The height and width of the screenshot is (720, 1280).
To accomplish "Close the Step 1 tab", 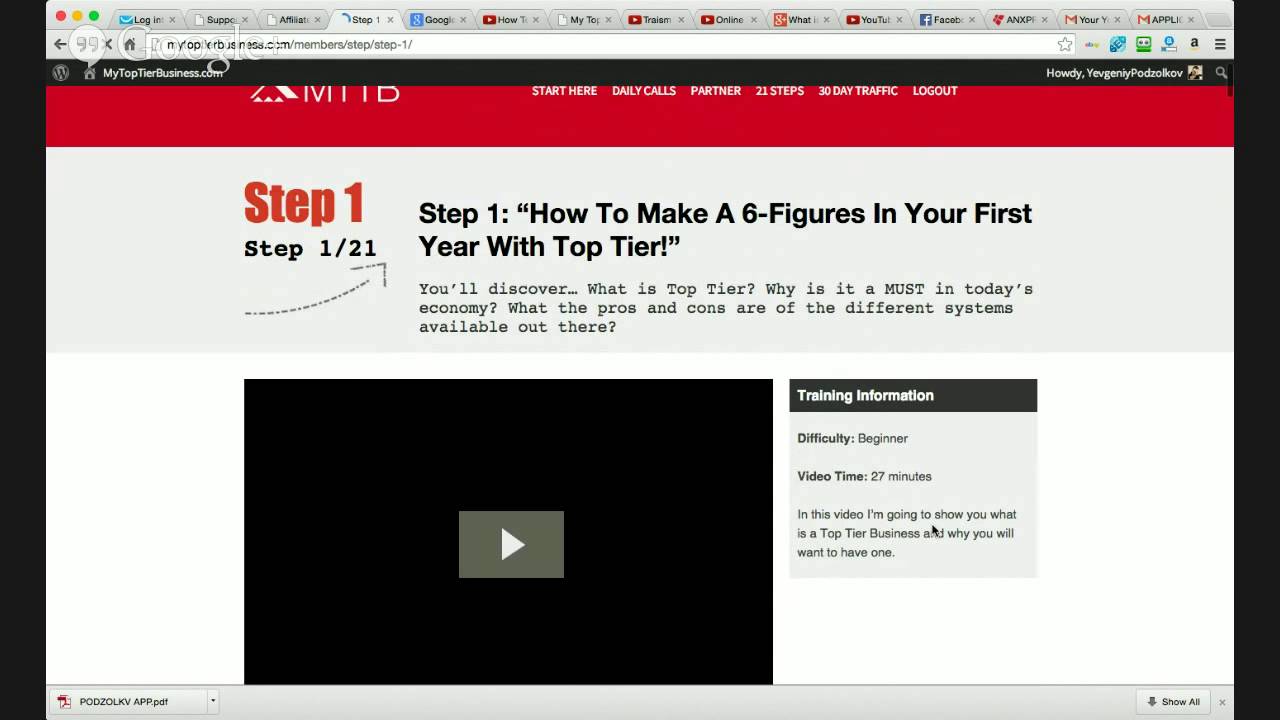I will coord(390,20).
